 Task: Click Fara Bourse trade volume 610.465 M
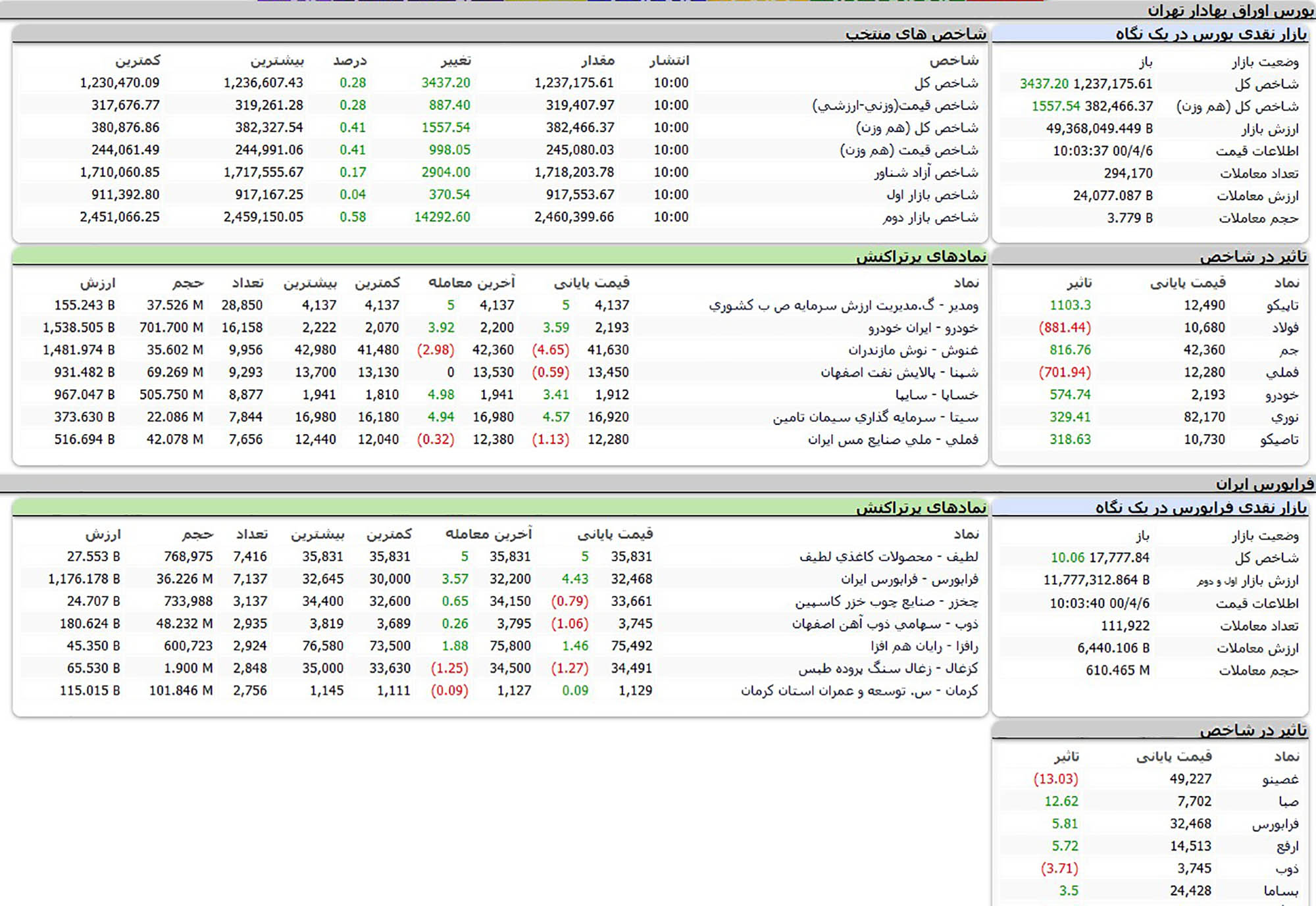1117,670
